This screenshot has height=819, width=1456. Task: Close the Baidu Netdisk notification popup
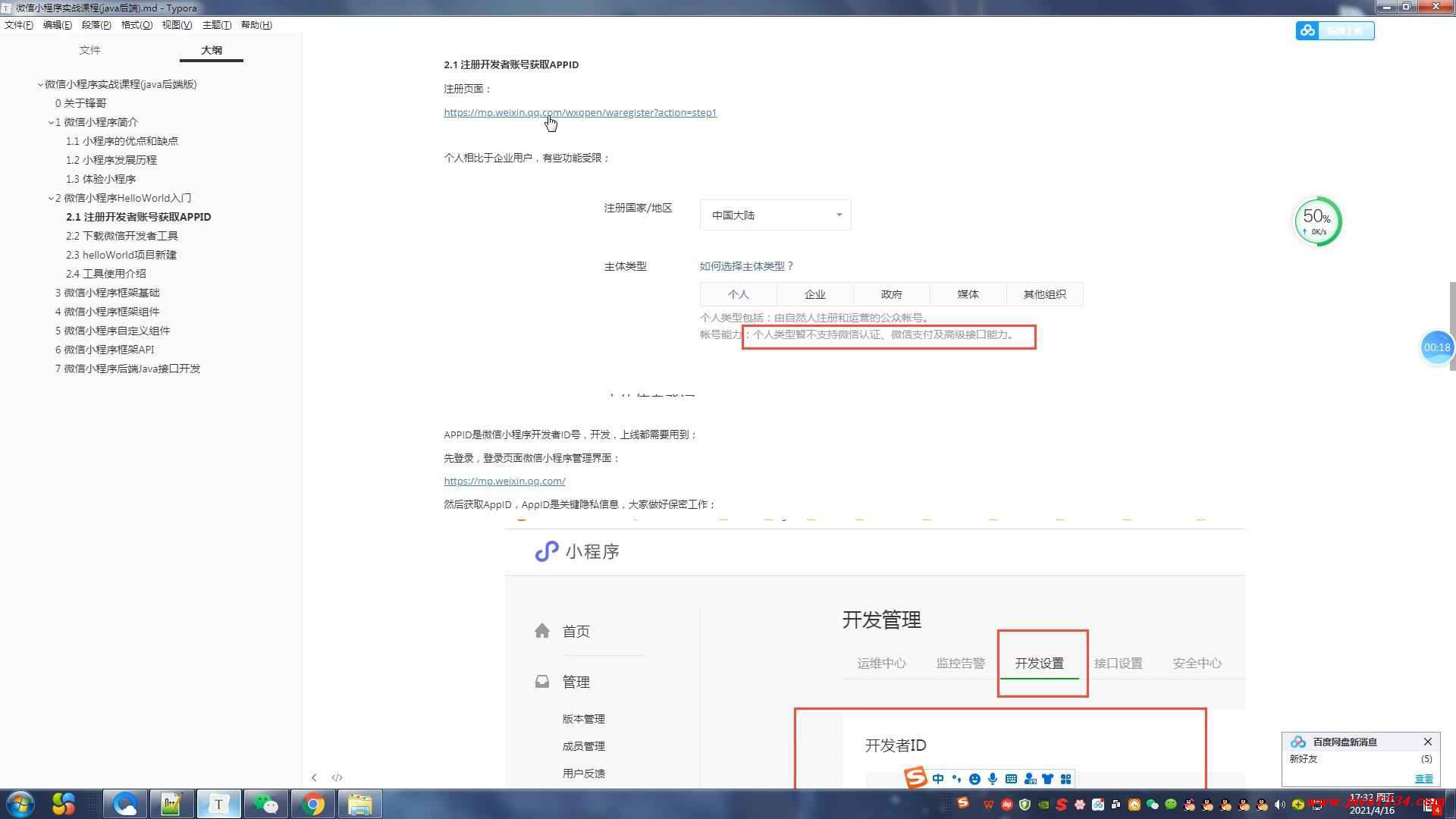click(1428, 742)
